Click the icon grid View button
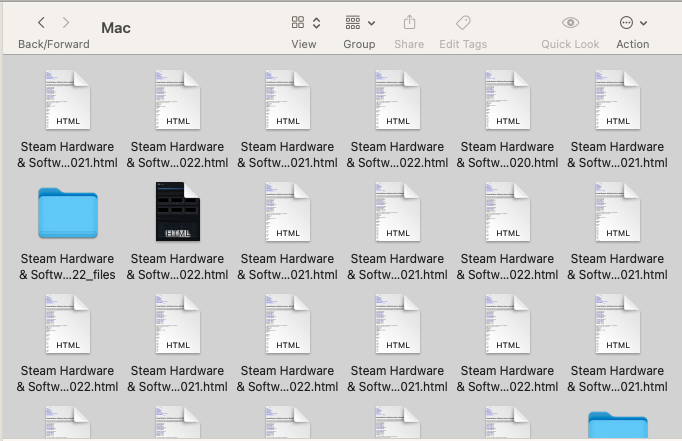 (x=298, y=23)
